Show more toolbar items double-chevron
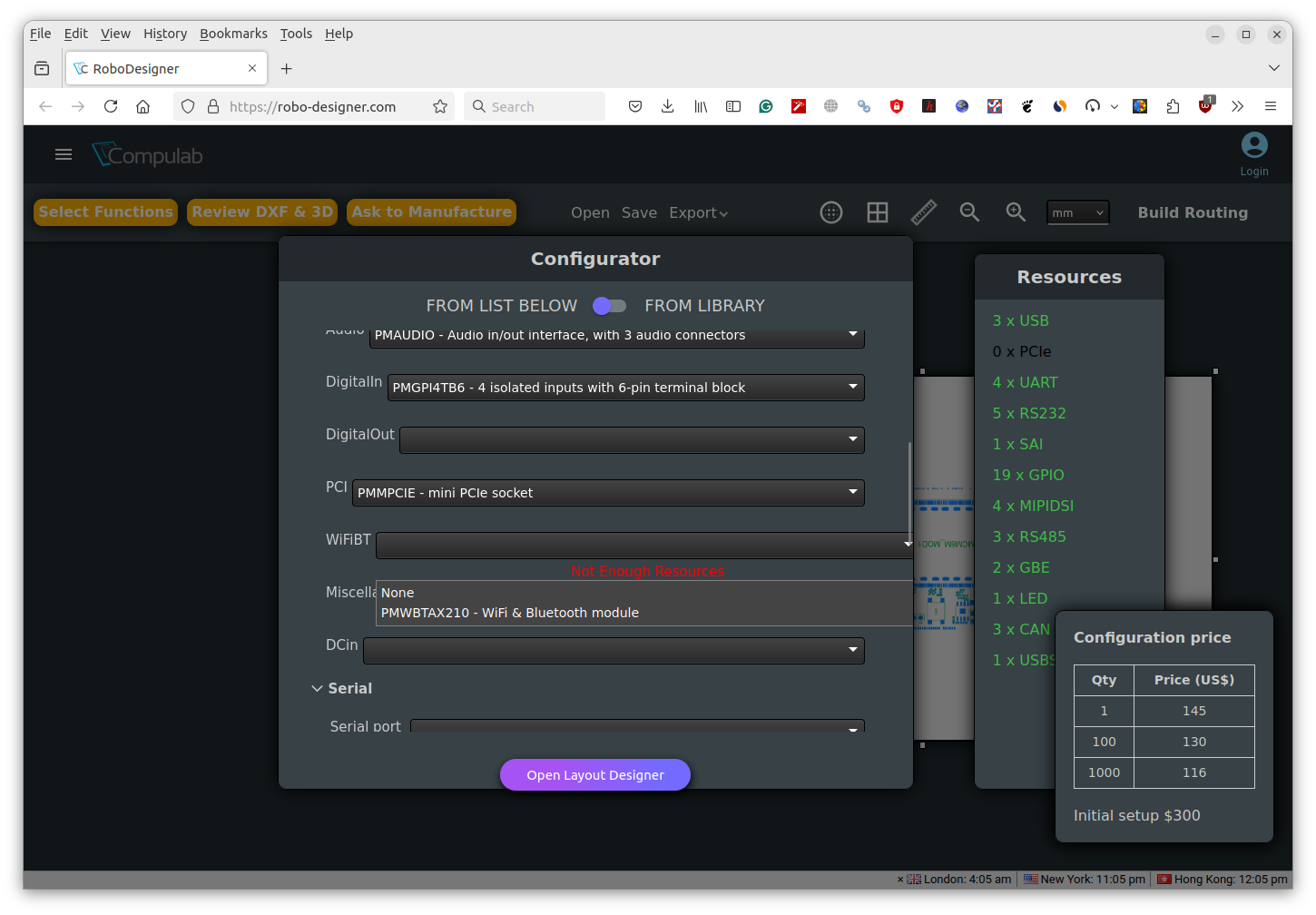The height and width of the screenshot is (915, 1316). (1238, 106)
